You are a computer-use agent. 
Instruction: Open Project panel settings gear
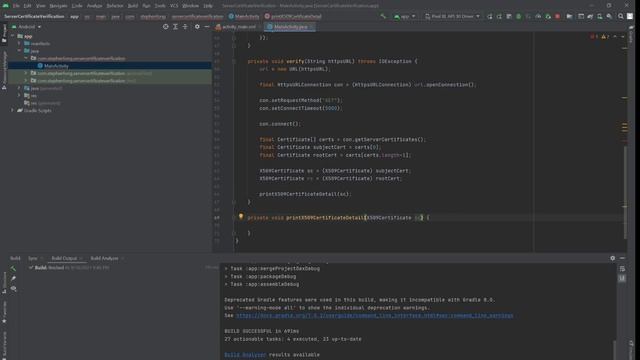[197, 27]
